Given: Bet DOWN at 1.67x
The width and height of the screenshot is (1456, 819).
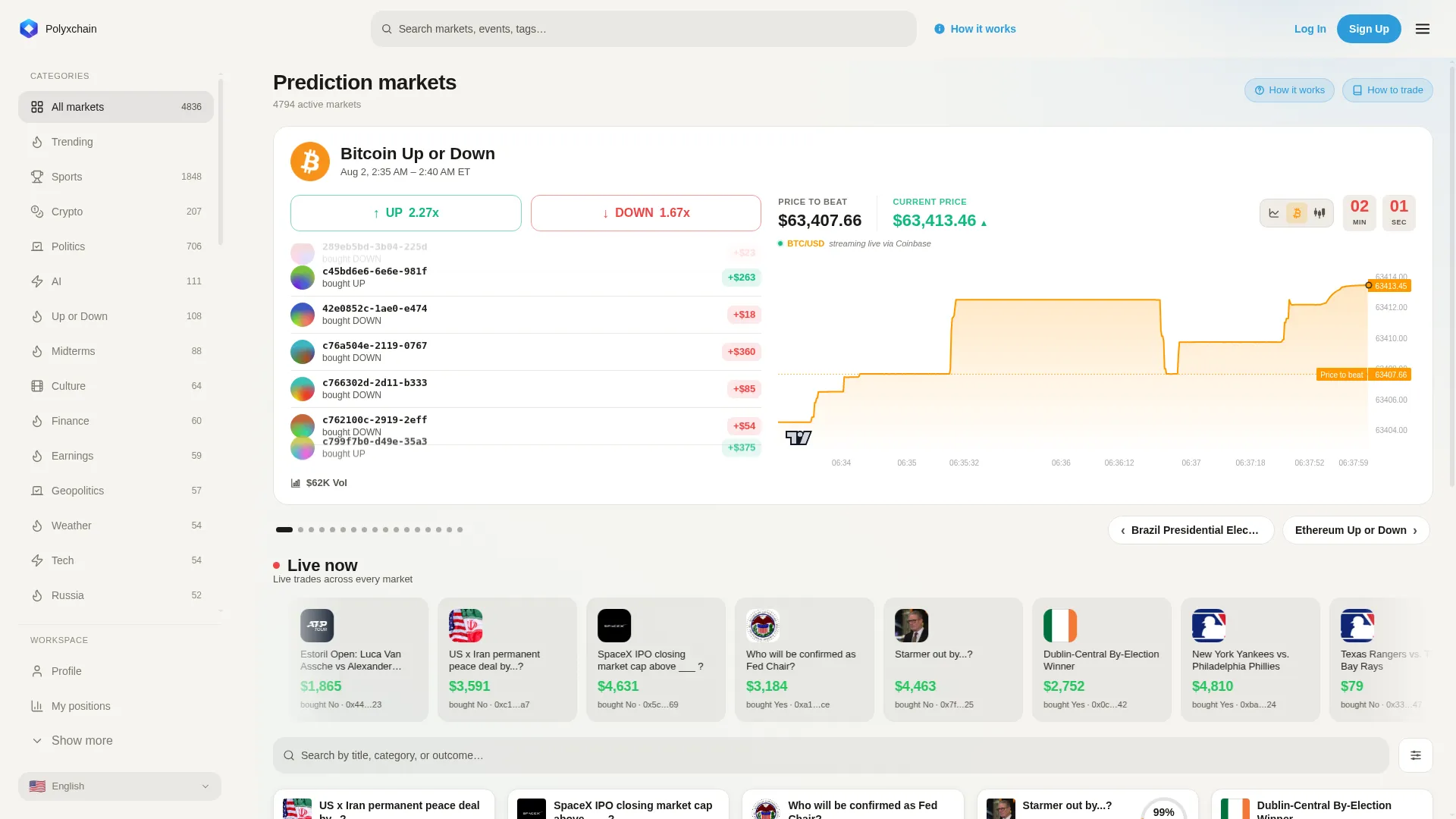Looking at the screenshot, I should [x=646, y=213].
